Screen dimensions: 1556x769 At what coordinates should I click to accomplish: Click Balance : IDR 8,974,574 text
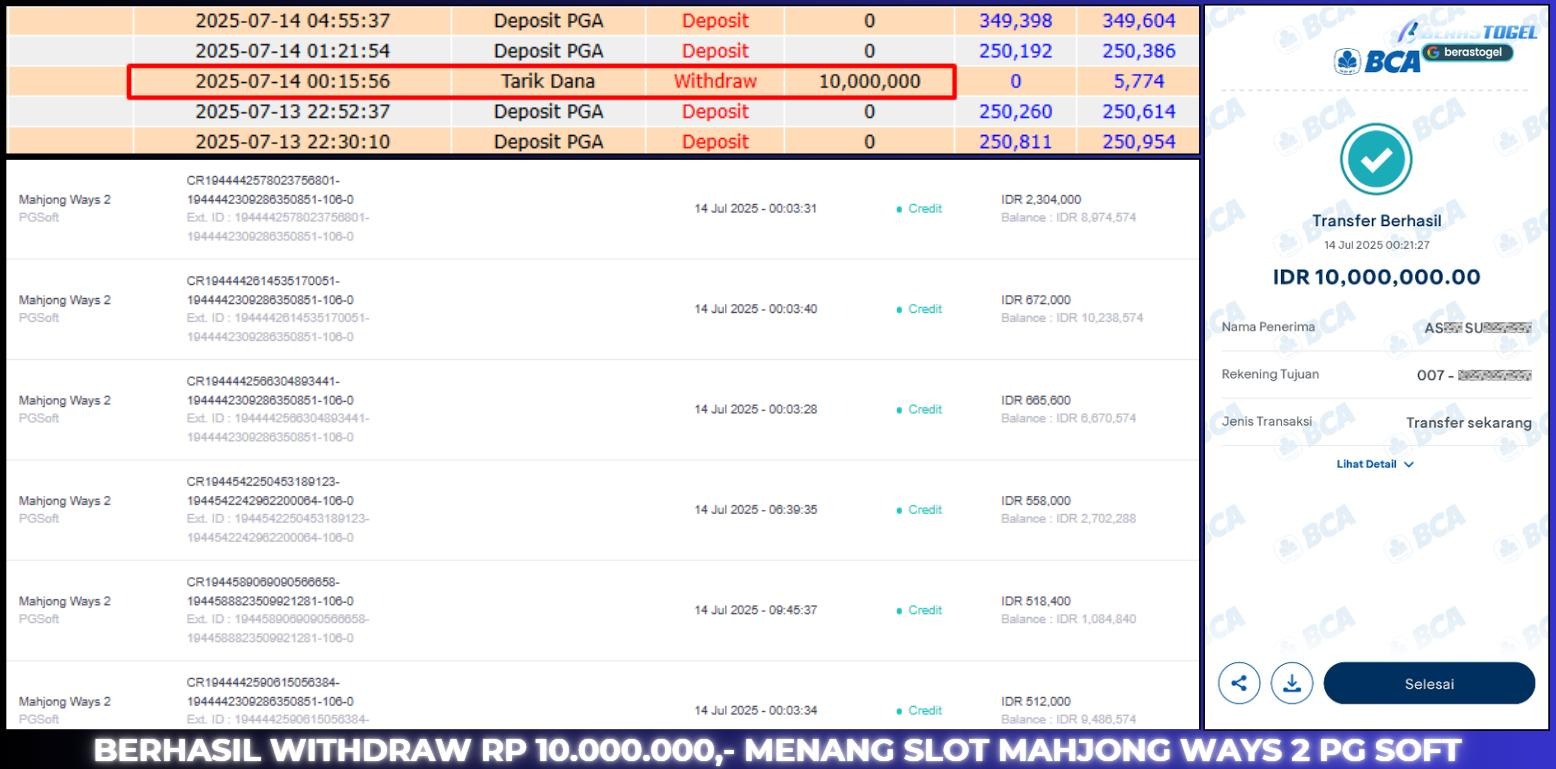(1068, 217)
